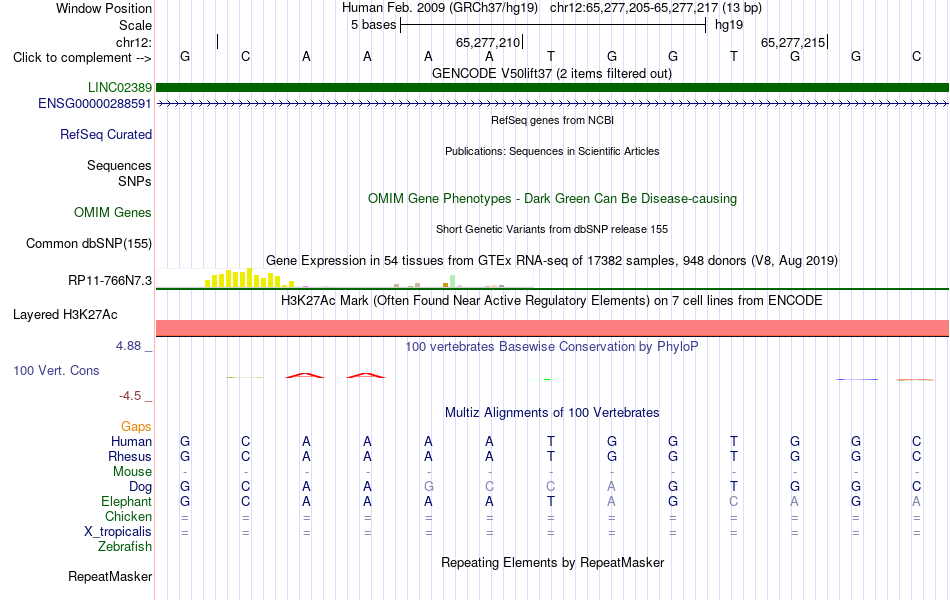Click the hg19 label beside the scale bar
This screenshot has width=950, height=600.
729,25
